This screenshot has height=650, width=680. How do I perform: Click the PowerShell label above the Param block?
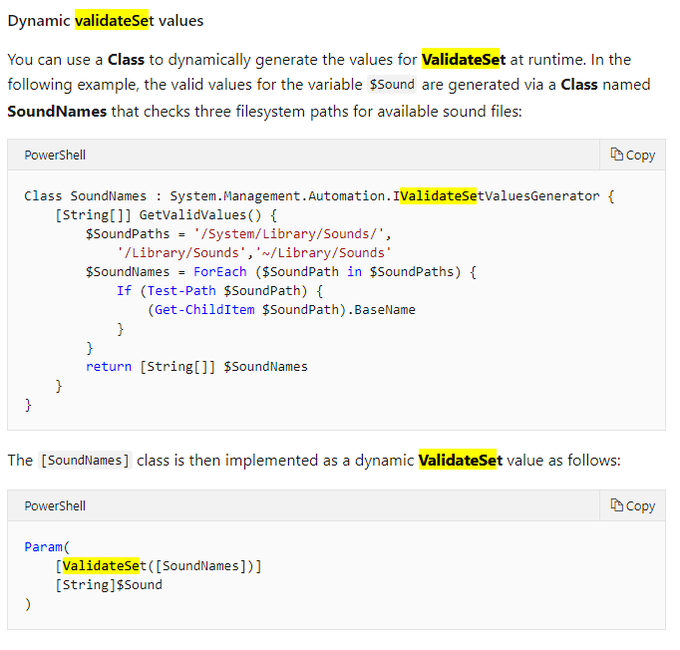55,506
